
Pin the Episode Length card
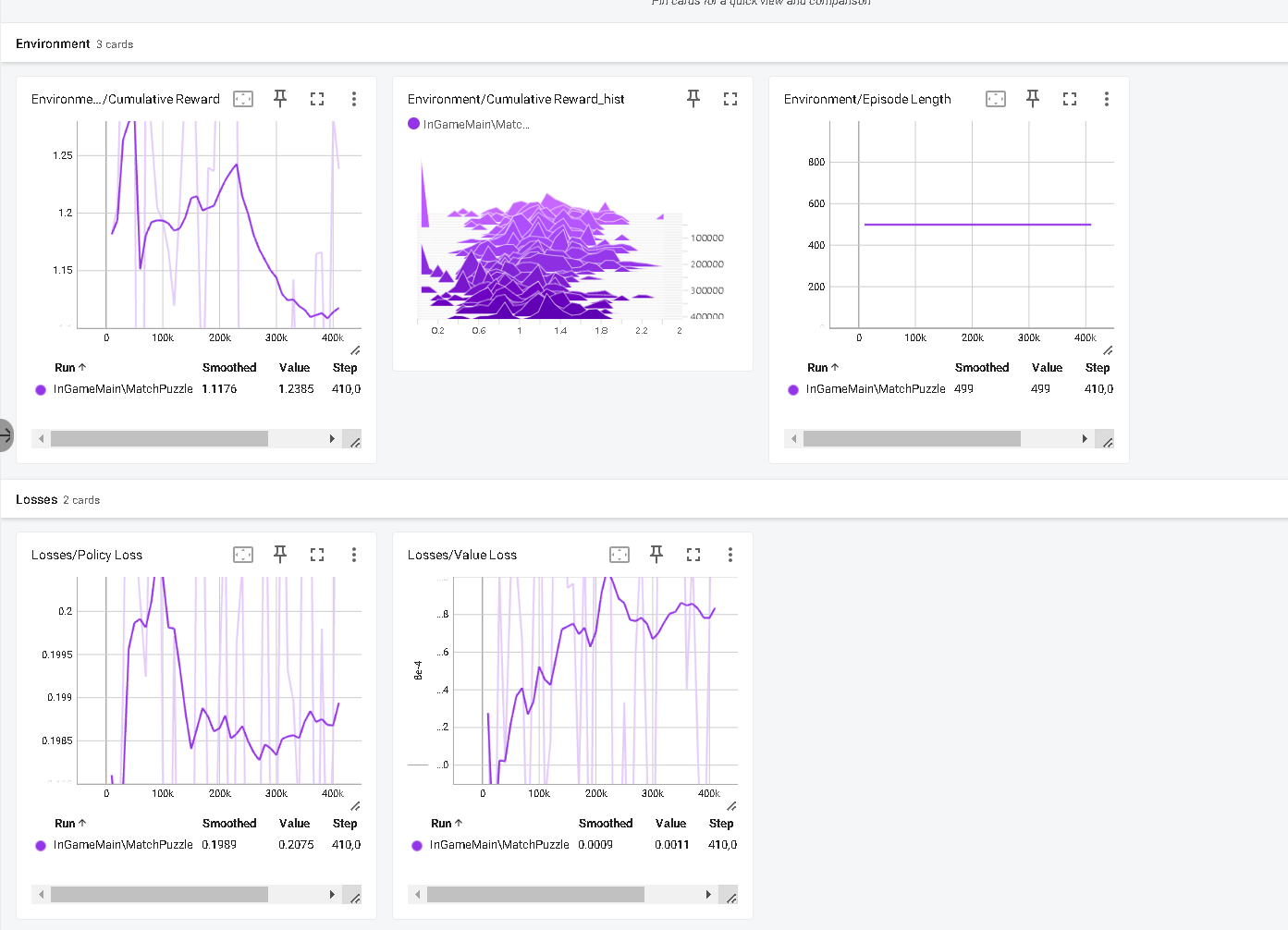tap(1033, 99)
